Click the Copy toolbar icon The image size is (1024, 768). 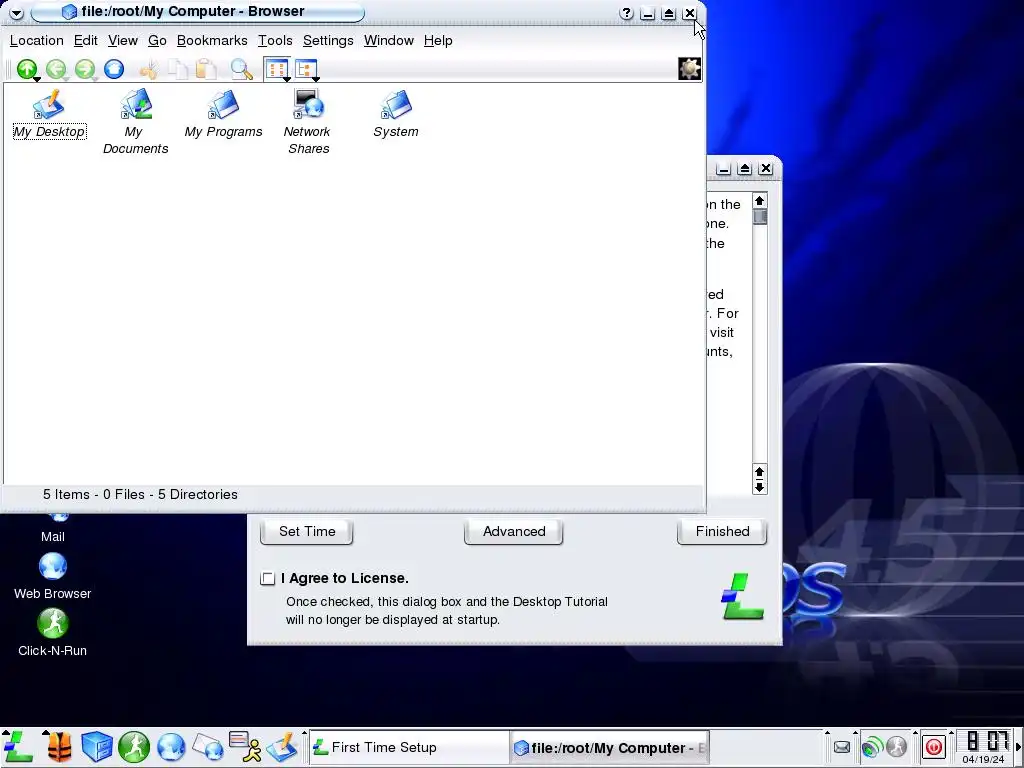coord(178,69)
